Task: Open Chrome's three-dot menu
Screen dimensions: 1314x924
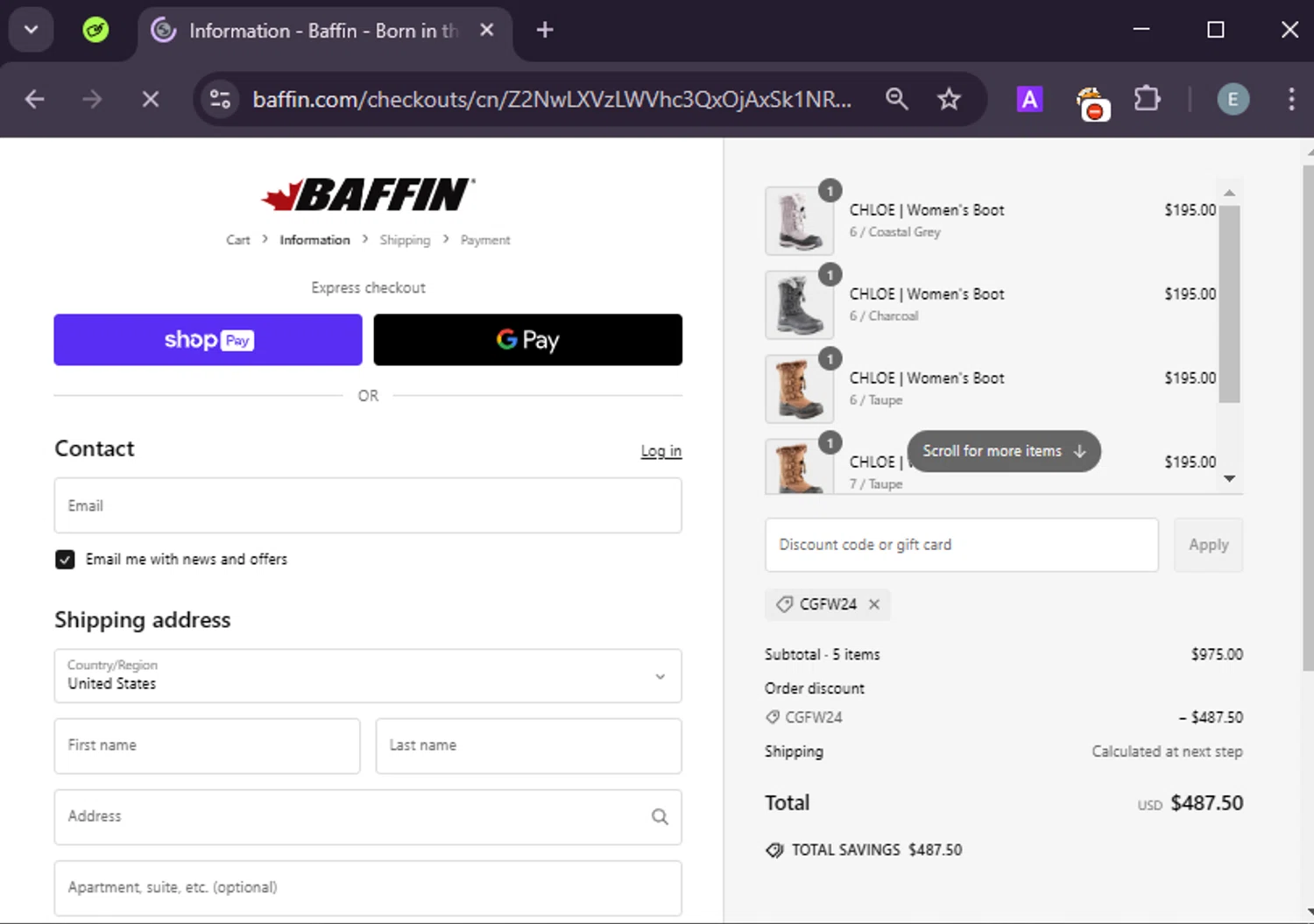Action: 1291,99
